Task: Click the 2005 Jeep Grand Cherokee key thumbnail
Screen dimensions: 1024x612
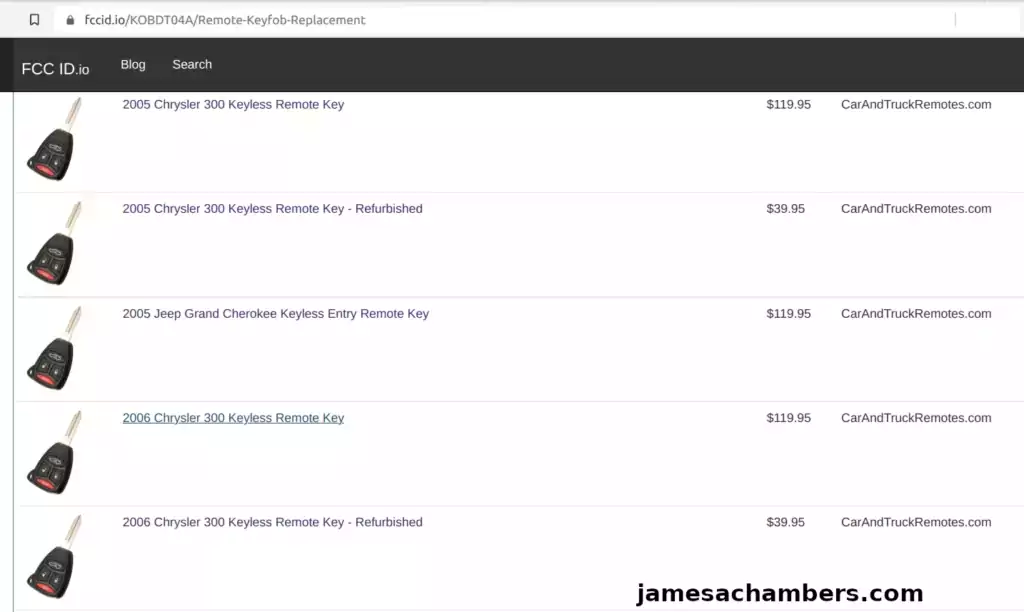Action: pos(55,348)
